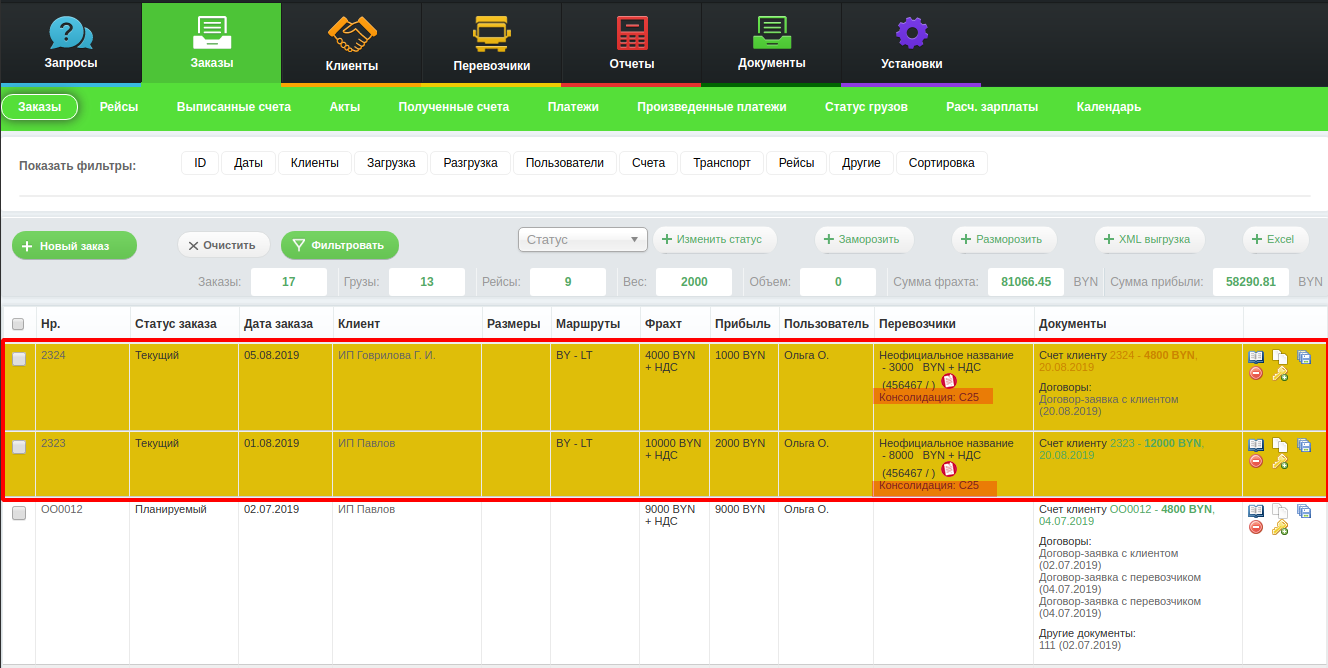The image size is (1328, 668).
Task: Switch to the Платежи tab
Action: point(573,107)
